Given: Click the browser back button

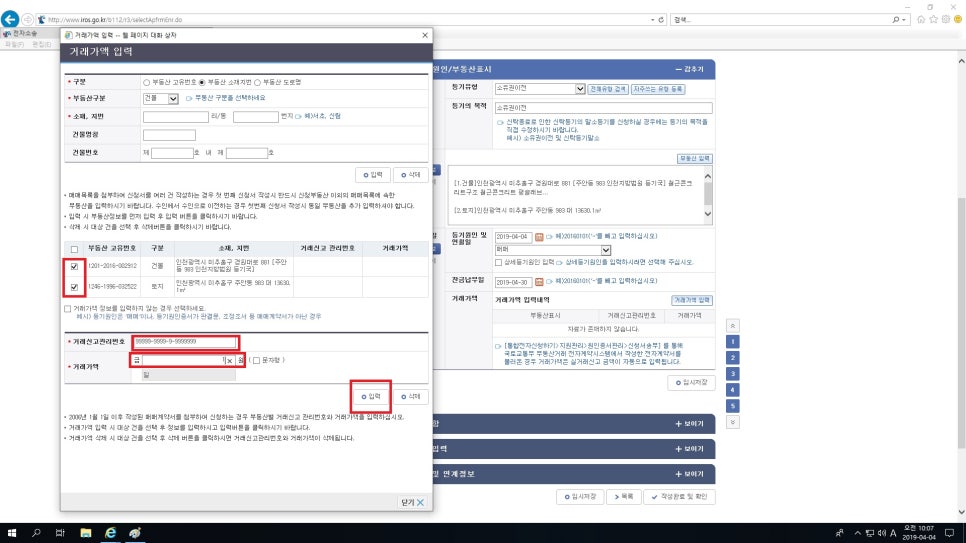Looking at the screenshot, I should point(10,19).
